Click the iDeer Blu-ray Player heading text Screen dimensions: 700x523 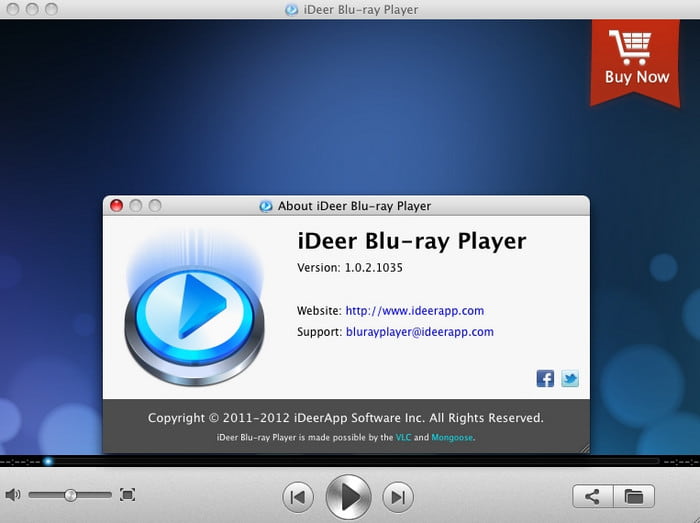click(x=412, y=241)
